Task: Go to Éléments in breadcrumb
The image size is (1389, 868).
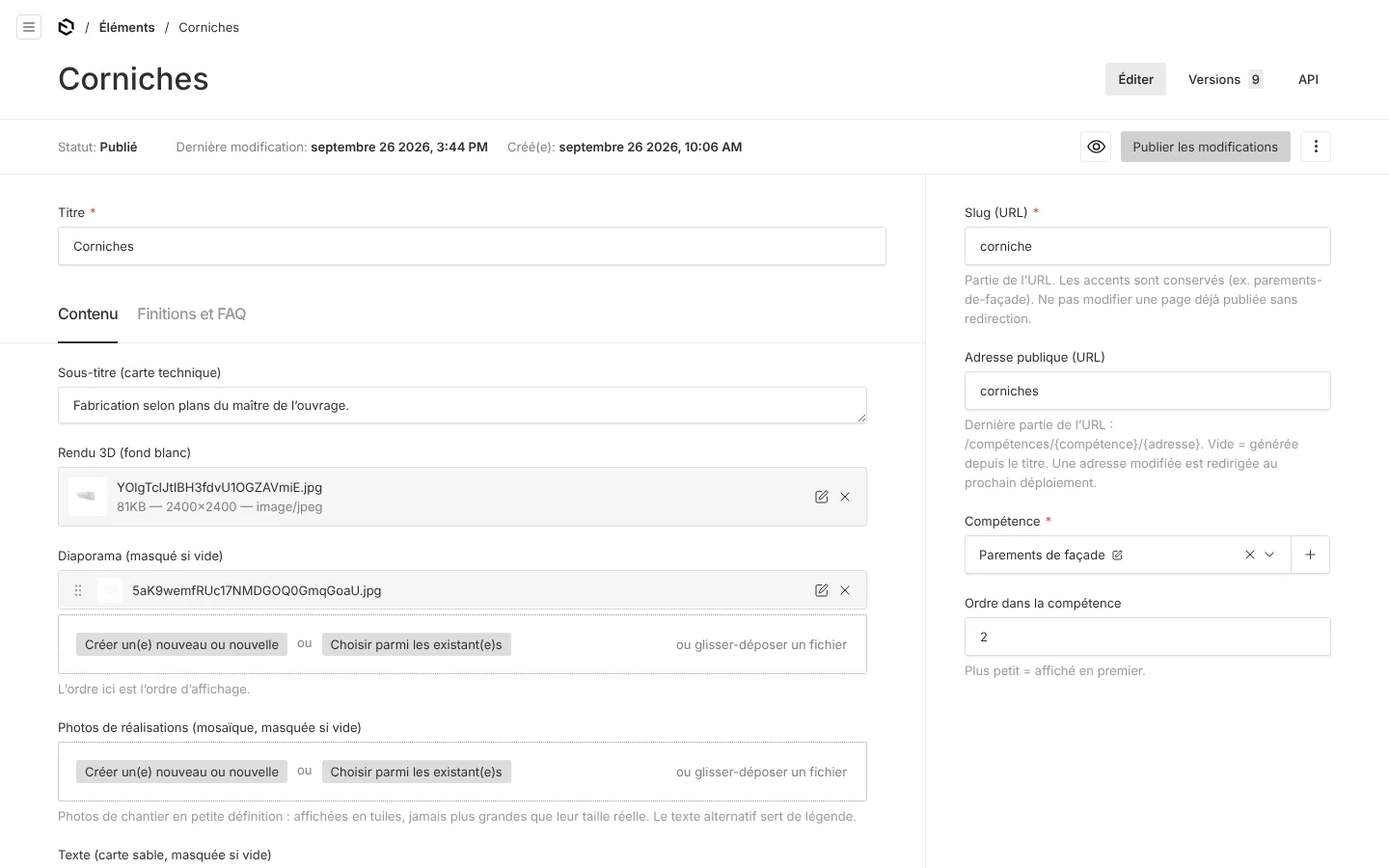Action: click(126, 27)
